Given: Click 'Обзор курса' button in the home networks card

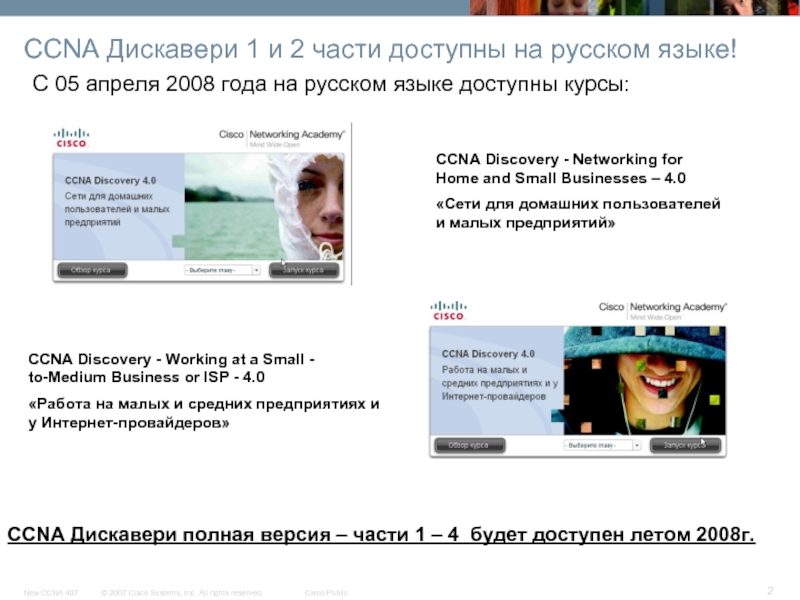Looking at the screenshot, I should (92, 270).
